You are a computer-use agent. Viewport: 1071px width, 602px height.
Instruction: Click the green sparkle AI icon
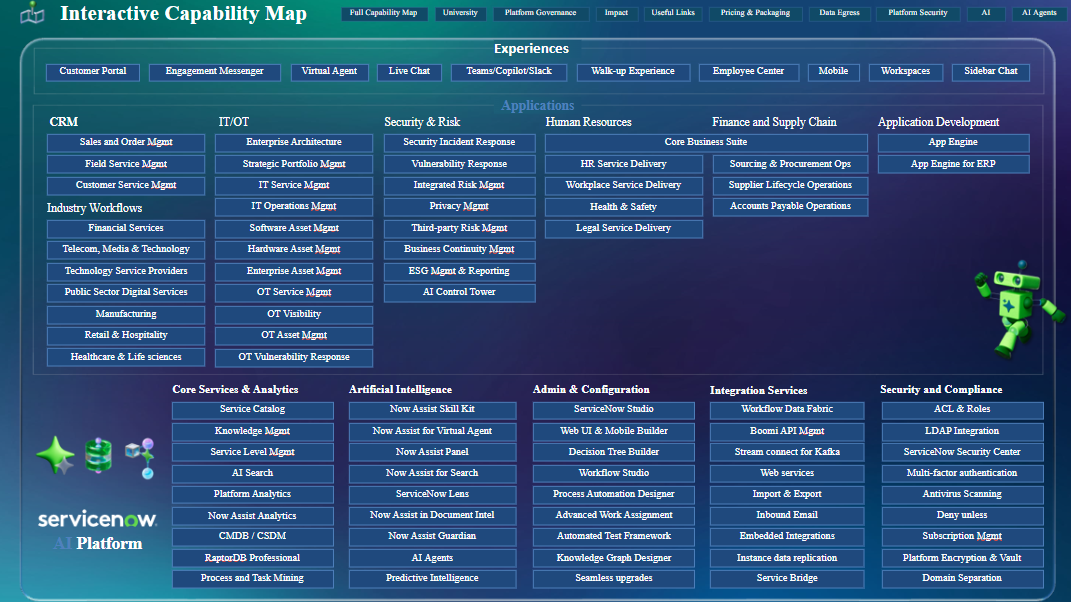(x=55, y=455)
